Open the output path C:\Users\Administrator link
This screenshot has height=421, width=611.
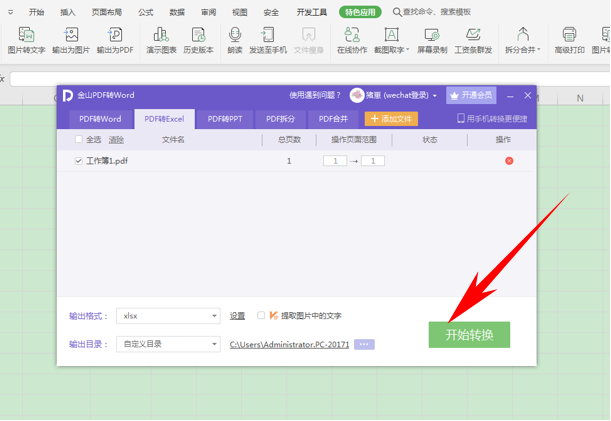coord(290,345)
